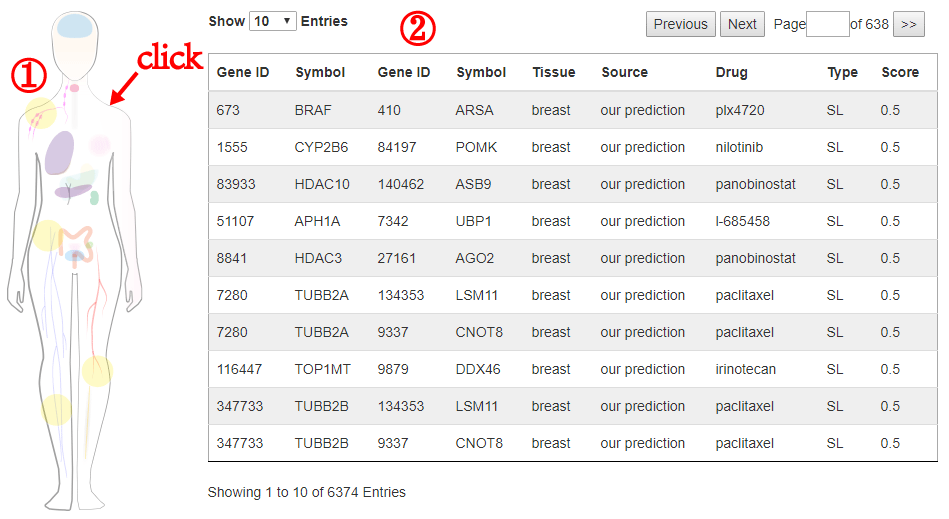Click the plx4720 drug cell
This screenshot has height=519, width=949.
coord(740,110)
